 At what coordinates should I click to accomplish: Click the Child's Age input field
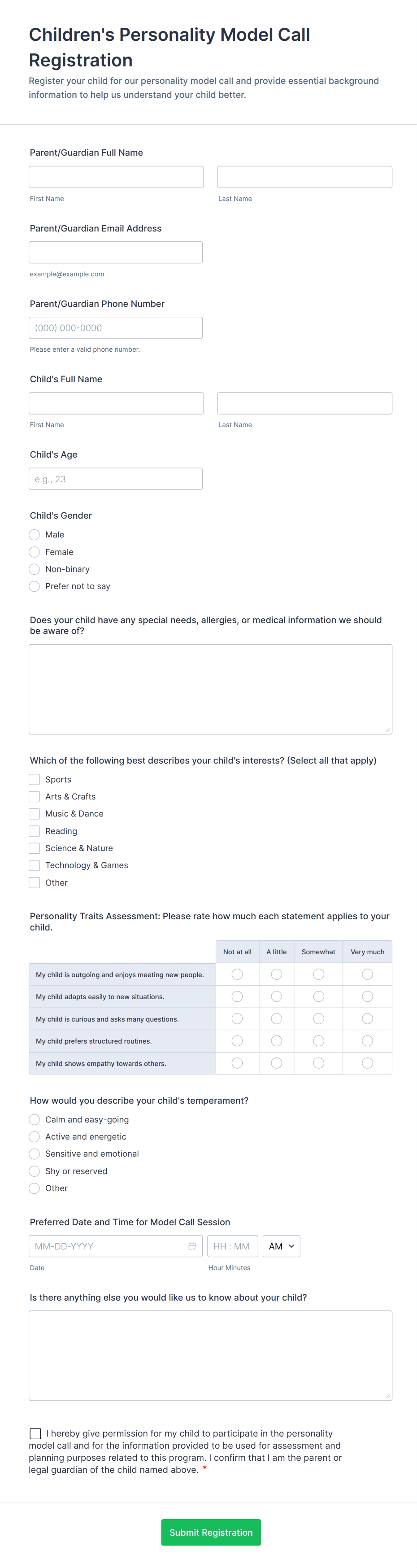(116, 478)
